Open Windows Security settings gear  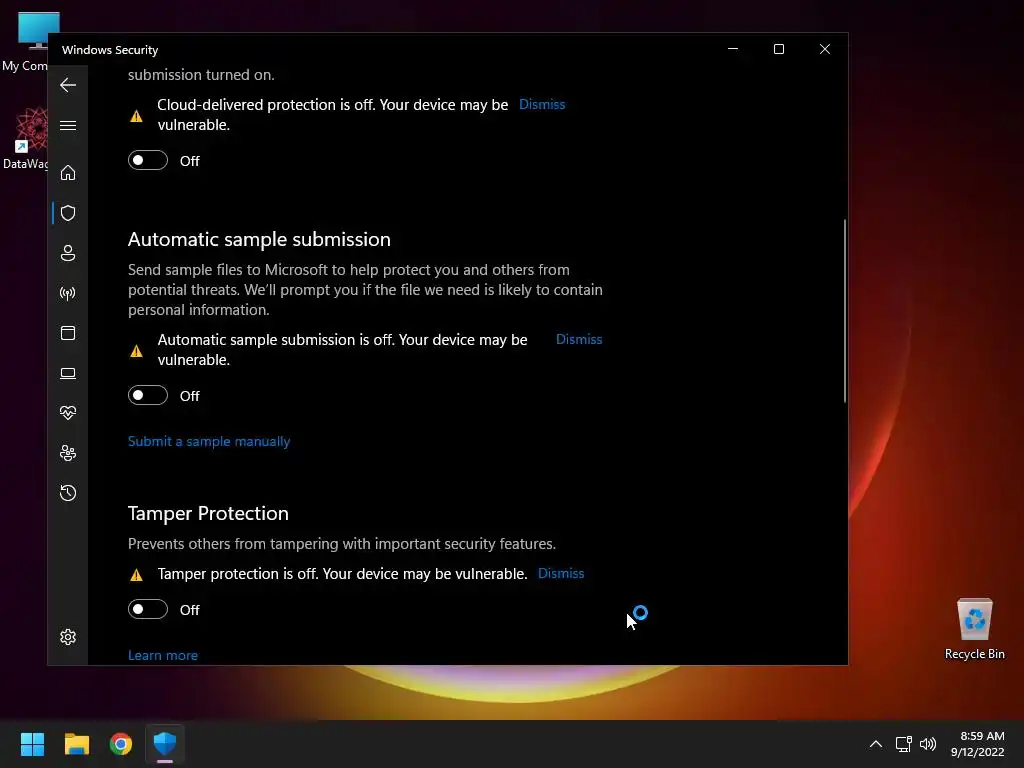(68, 637)
